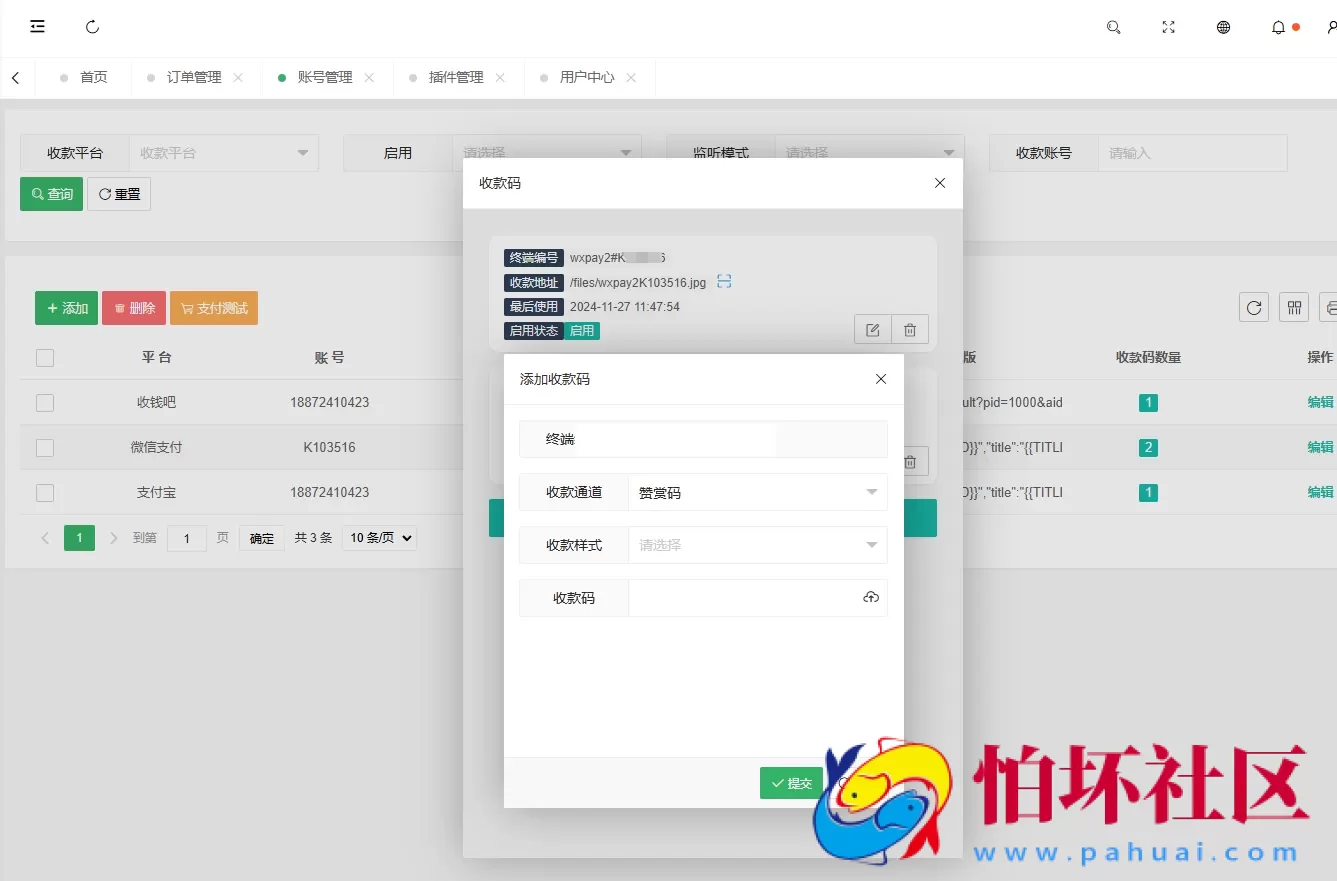Open the language globe icon

pos(1223,27)
